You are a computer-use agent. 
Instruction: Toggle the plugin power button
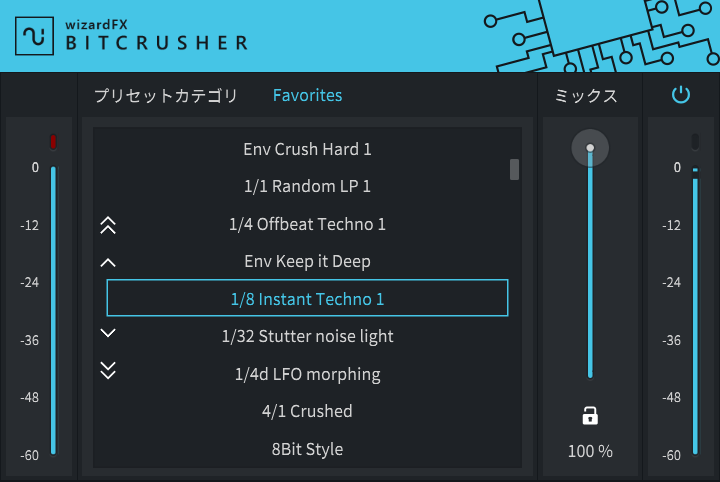681,95
